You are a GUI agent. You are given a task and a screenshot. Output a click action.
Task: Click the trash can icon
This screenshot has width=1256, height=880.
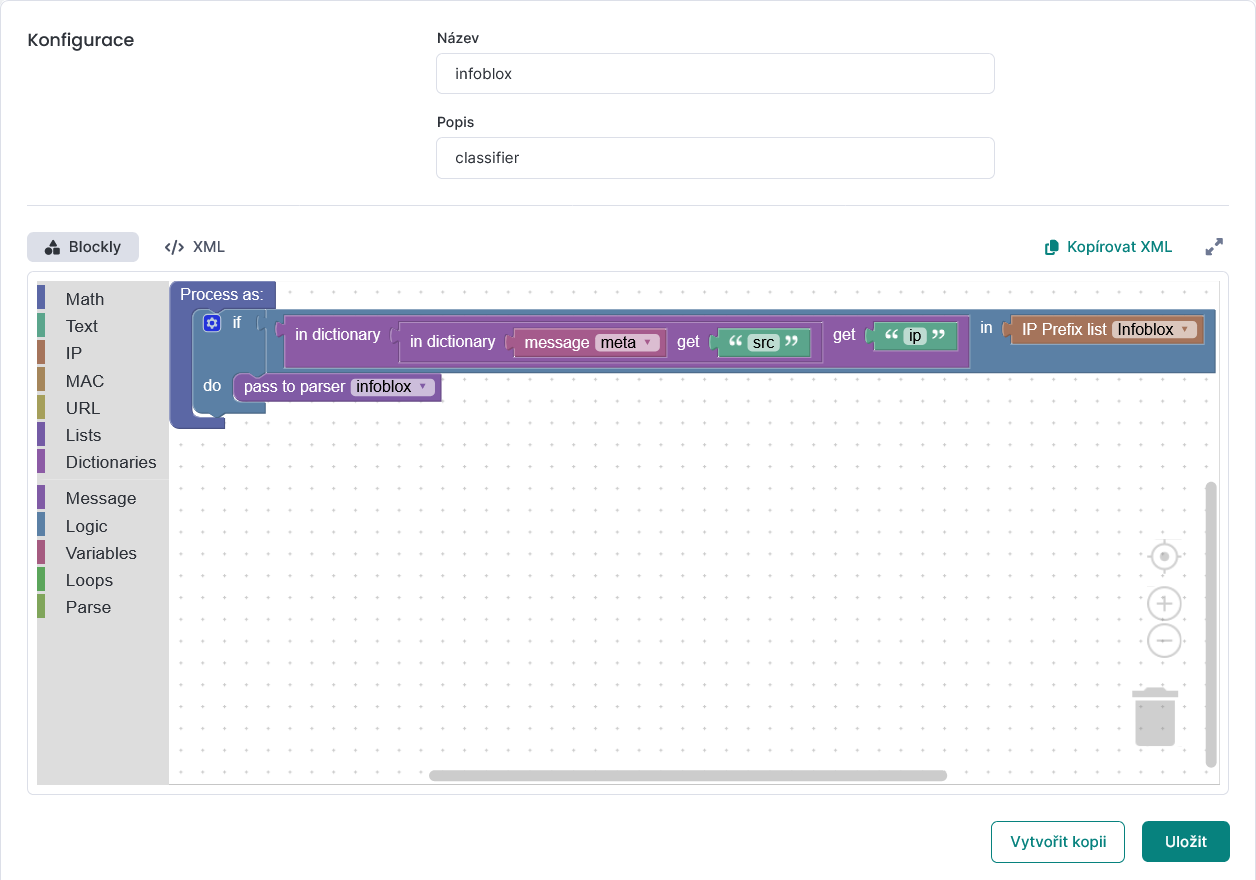pyautogui.click(x=1155, y=717)
